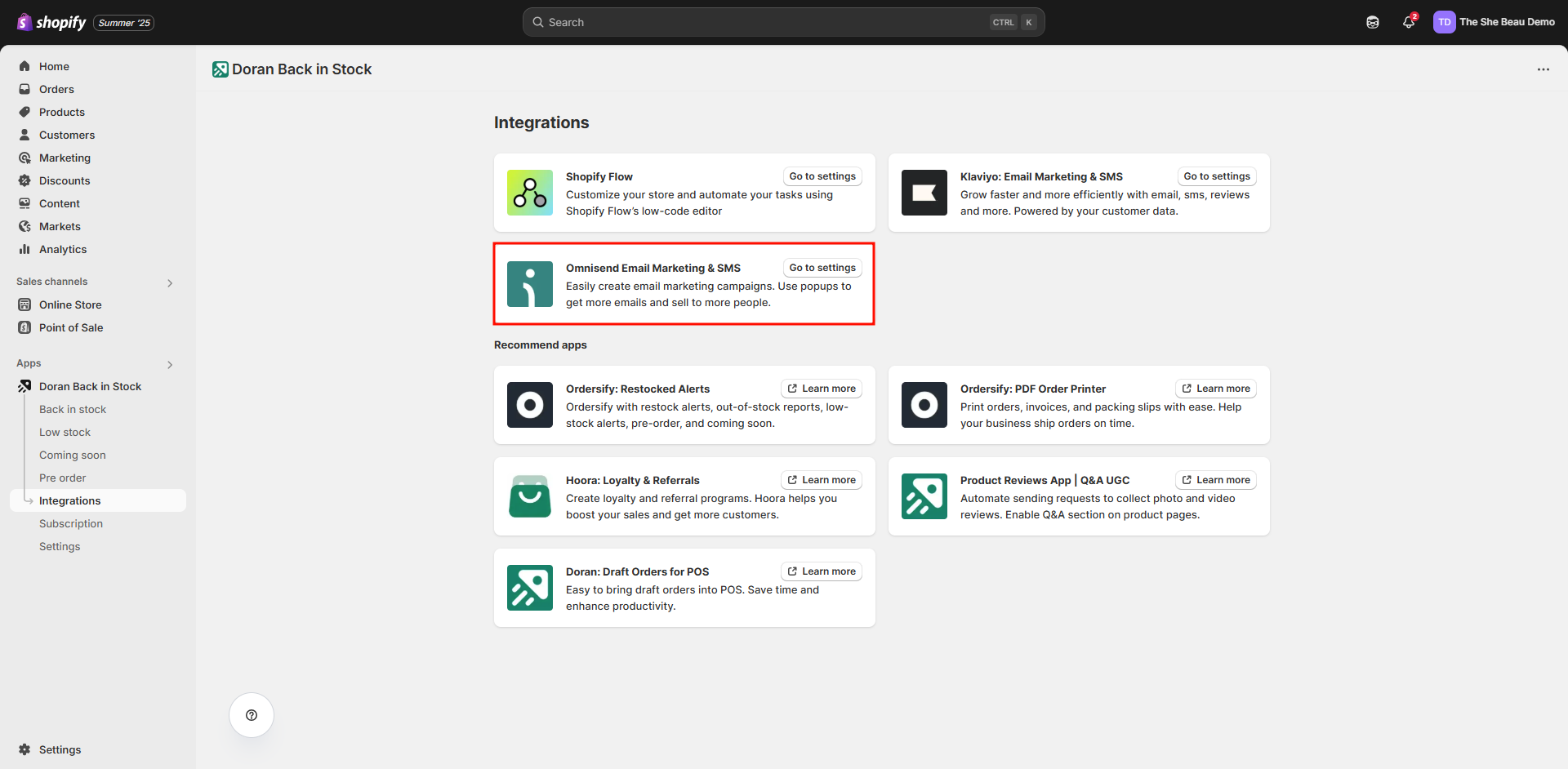This screenshot has height=769, width=1568.
Task: Open the Back in stock menu item
Action: click(x=73, y=409)
